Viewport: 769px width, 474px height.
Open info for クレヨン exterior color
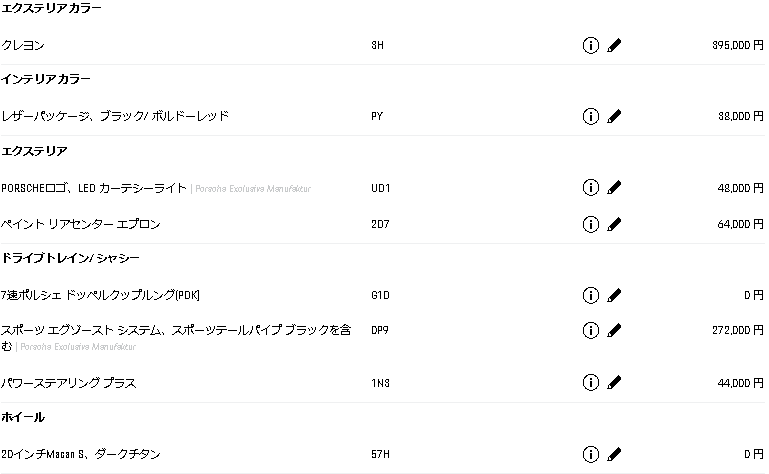(x=590, y=45)
